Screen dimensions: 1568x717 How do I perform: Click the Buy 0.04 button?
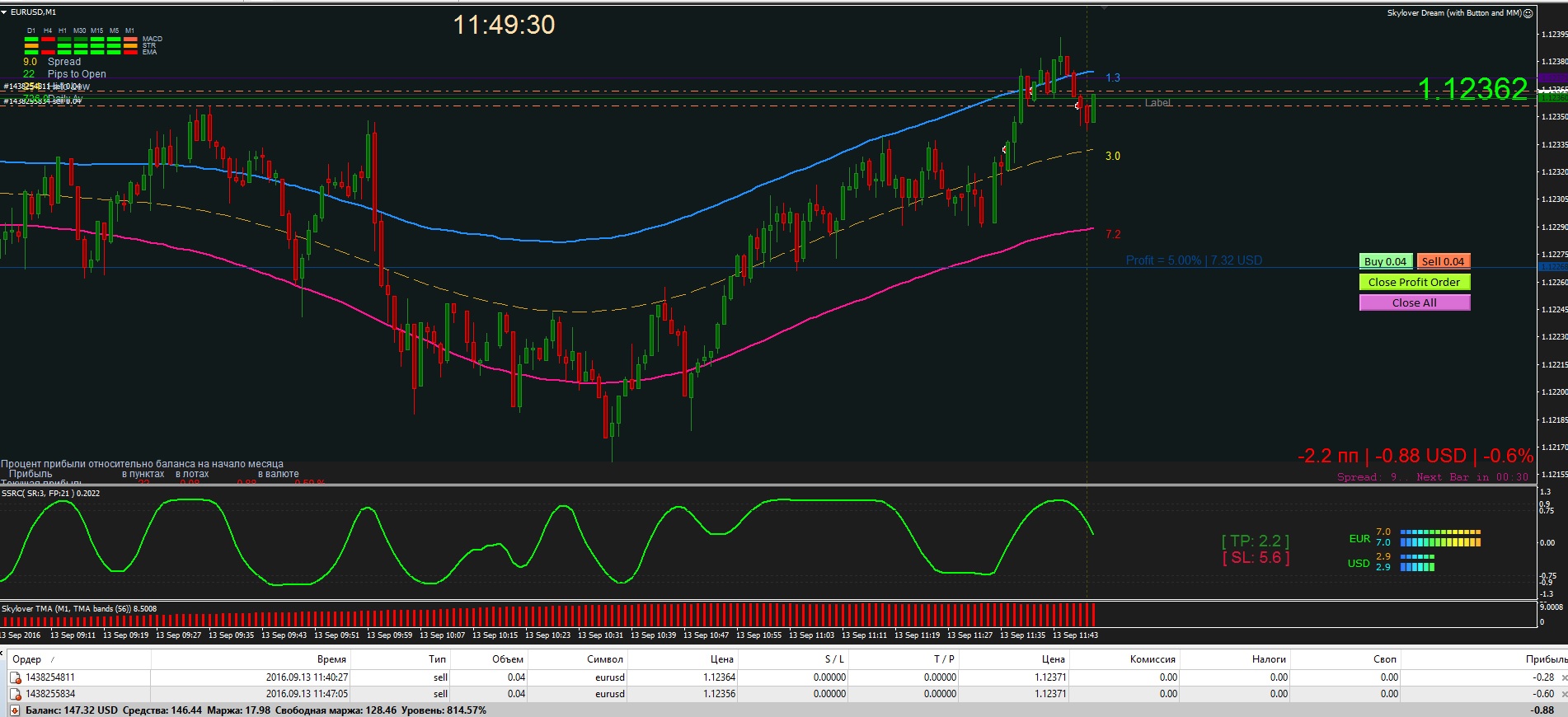(x=1386, y=261)
